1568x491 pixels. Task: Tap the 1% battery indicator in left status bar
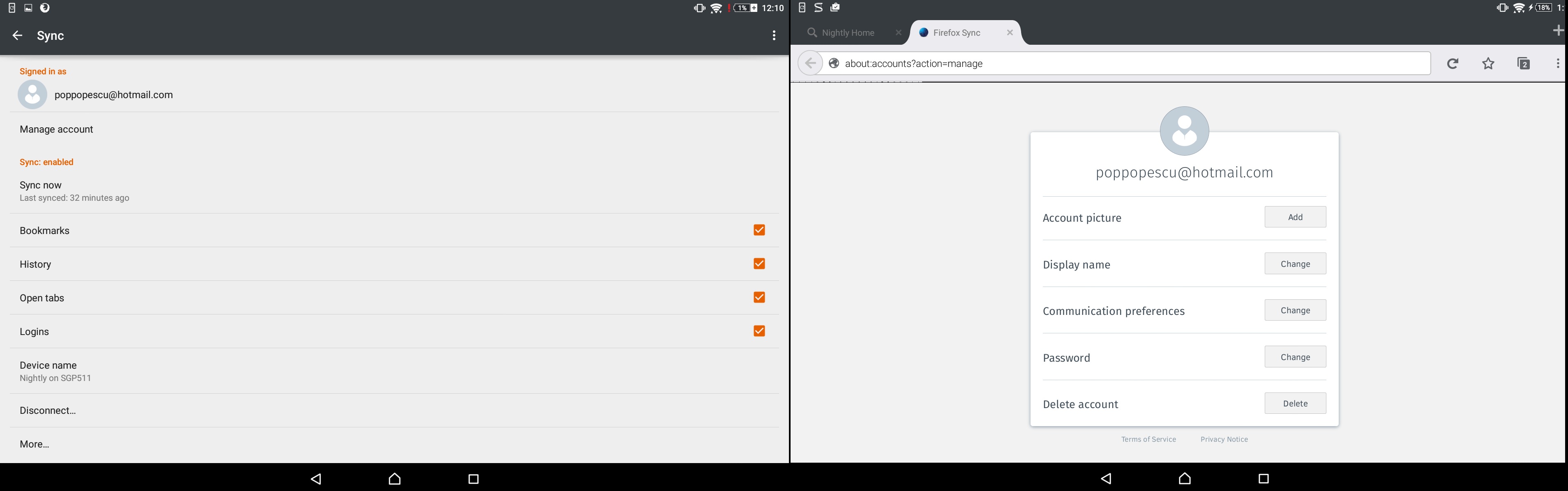745,8
